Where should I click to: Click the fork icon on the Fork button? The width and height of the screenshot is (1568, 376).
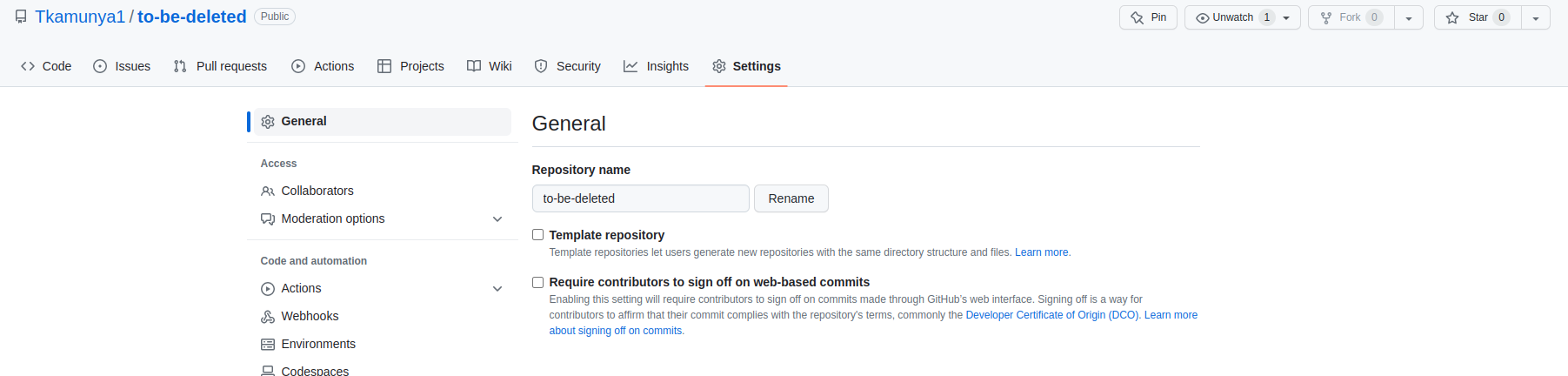coord(1326,17)
